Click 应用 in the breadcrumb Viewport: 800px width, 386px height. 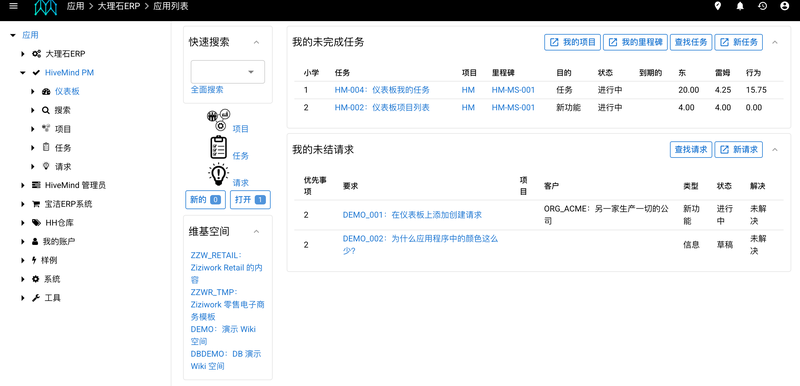(x=75, y=6)
